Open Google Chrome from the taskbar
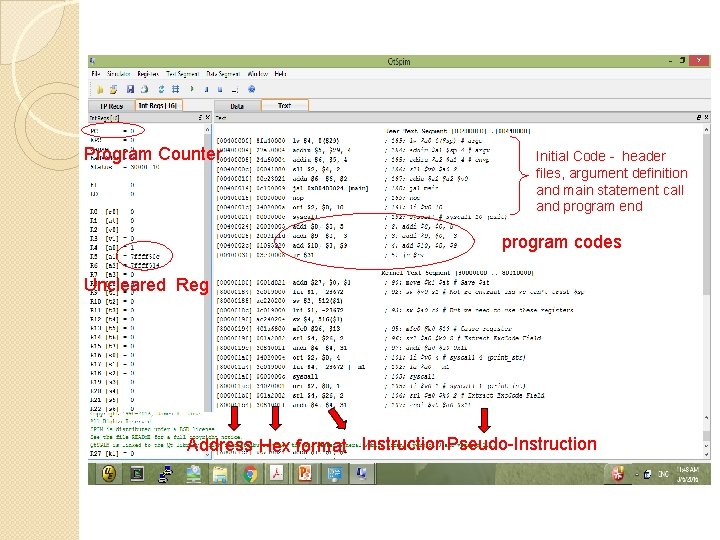This screenshot has width=720, height=540. point(250,473)
